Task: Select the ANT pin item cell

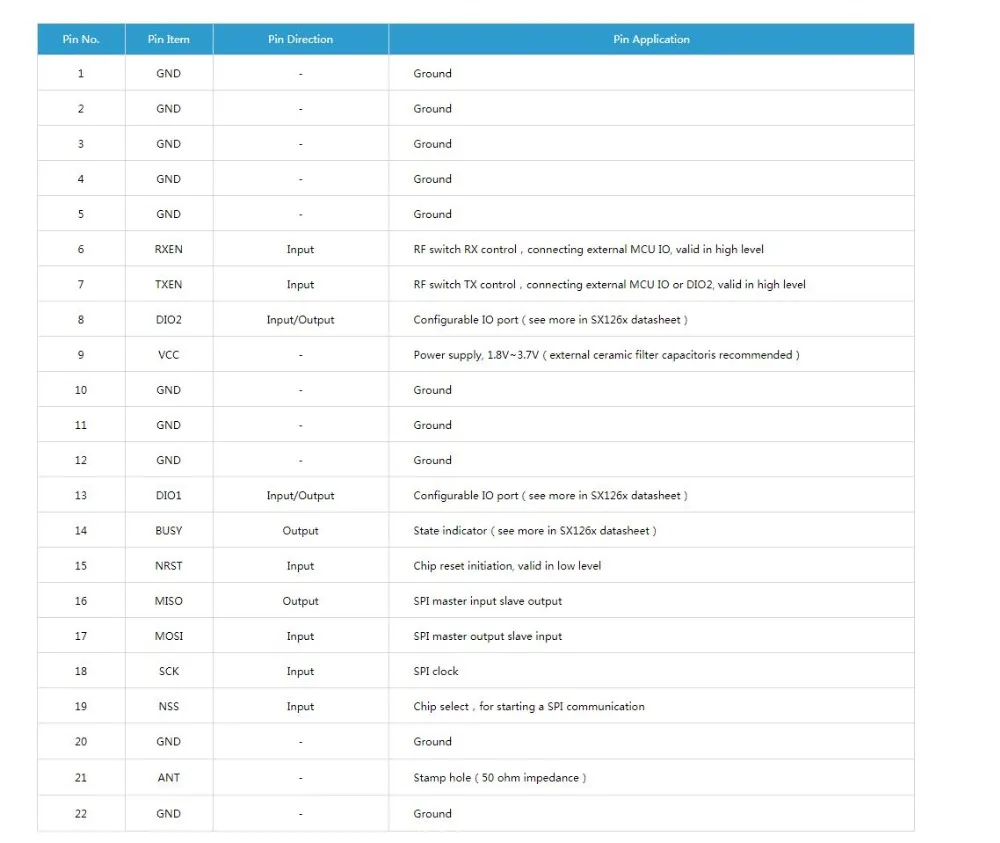Action: click(169, 777)
